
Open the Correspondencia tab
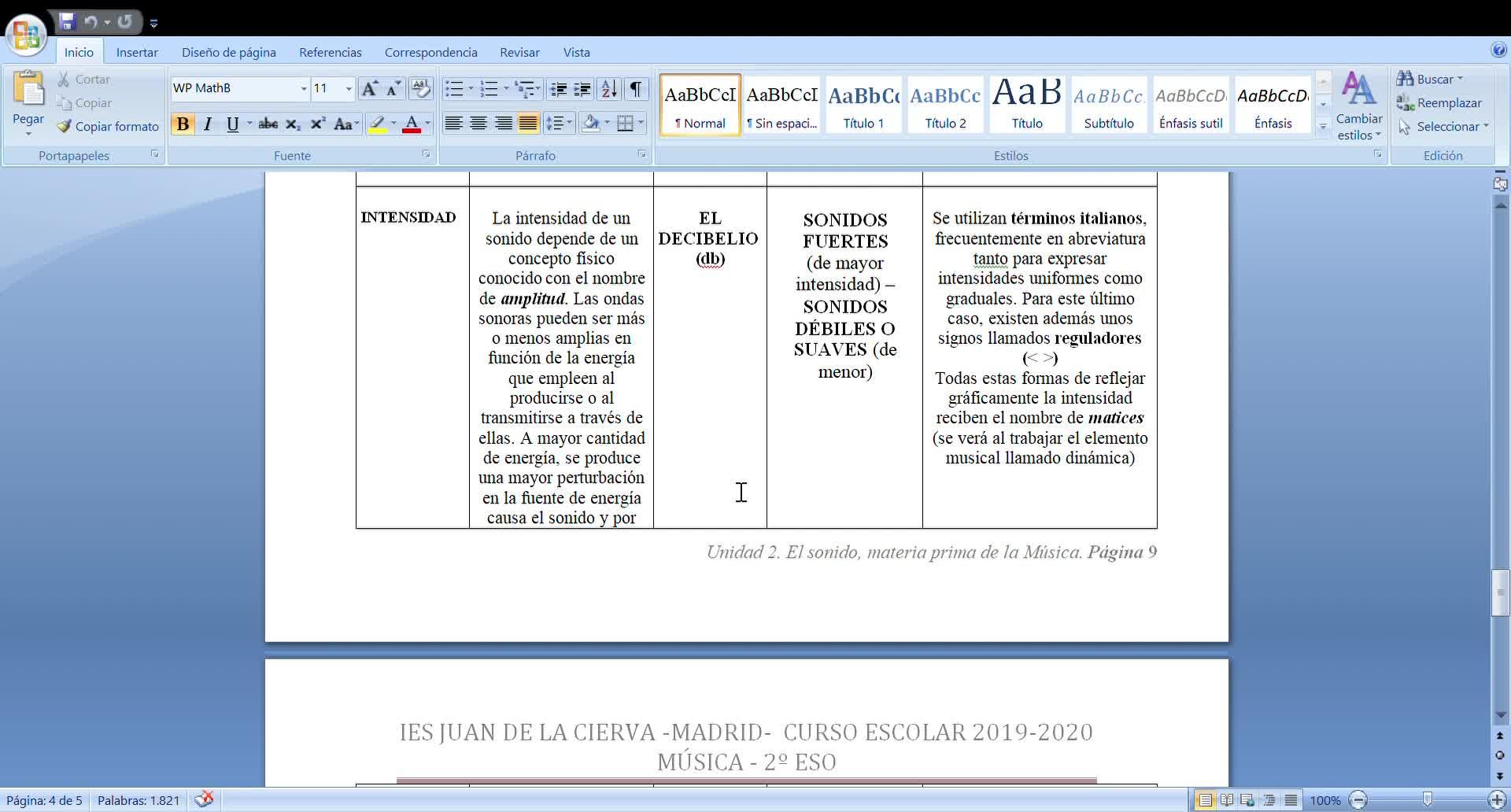click(431, 53)
